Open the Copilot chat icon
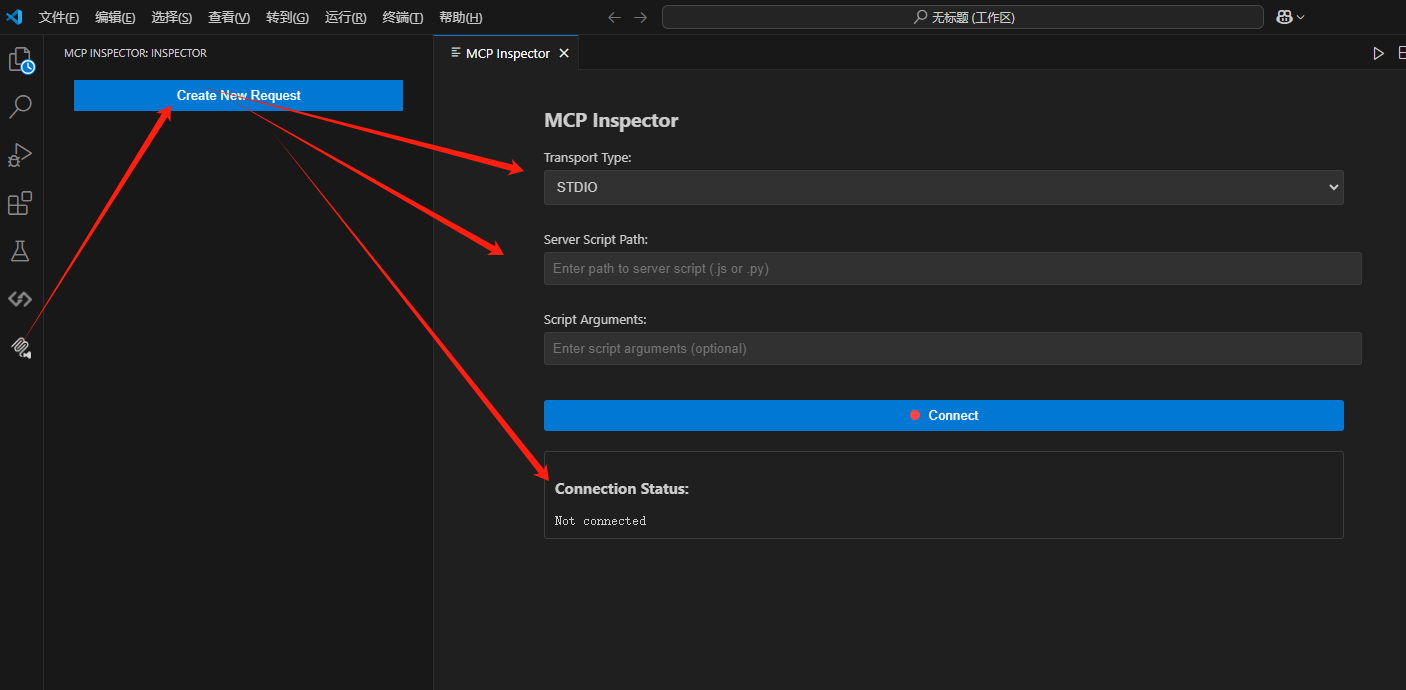 coord(1284,17)
